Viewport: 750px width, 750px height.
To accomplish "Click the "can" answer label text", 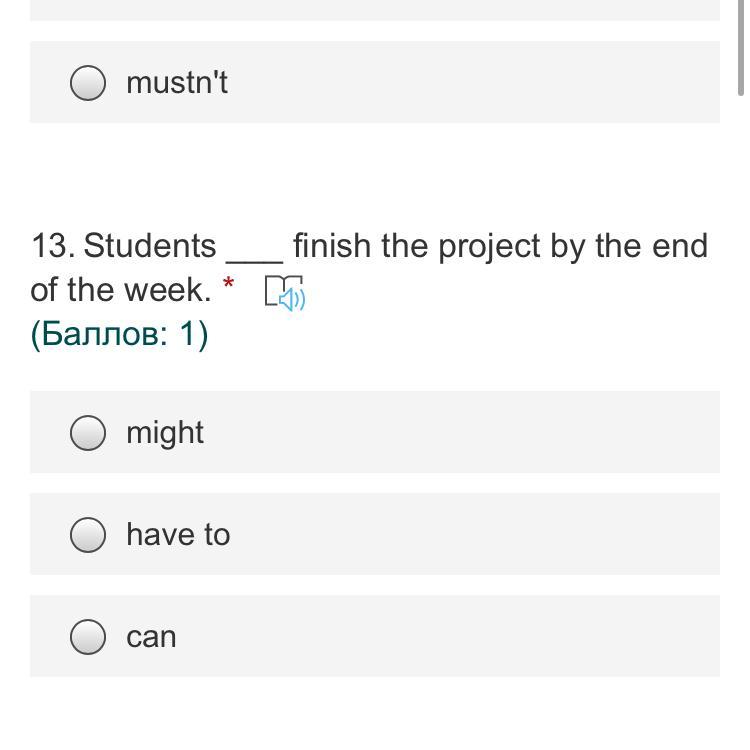I will [x=151, y=637].
